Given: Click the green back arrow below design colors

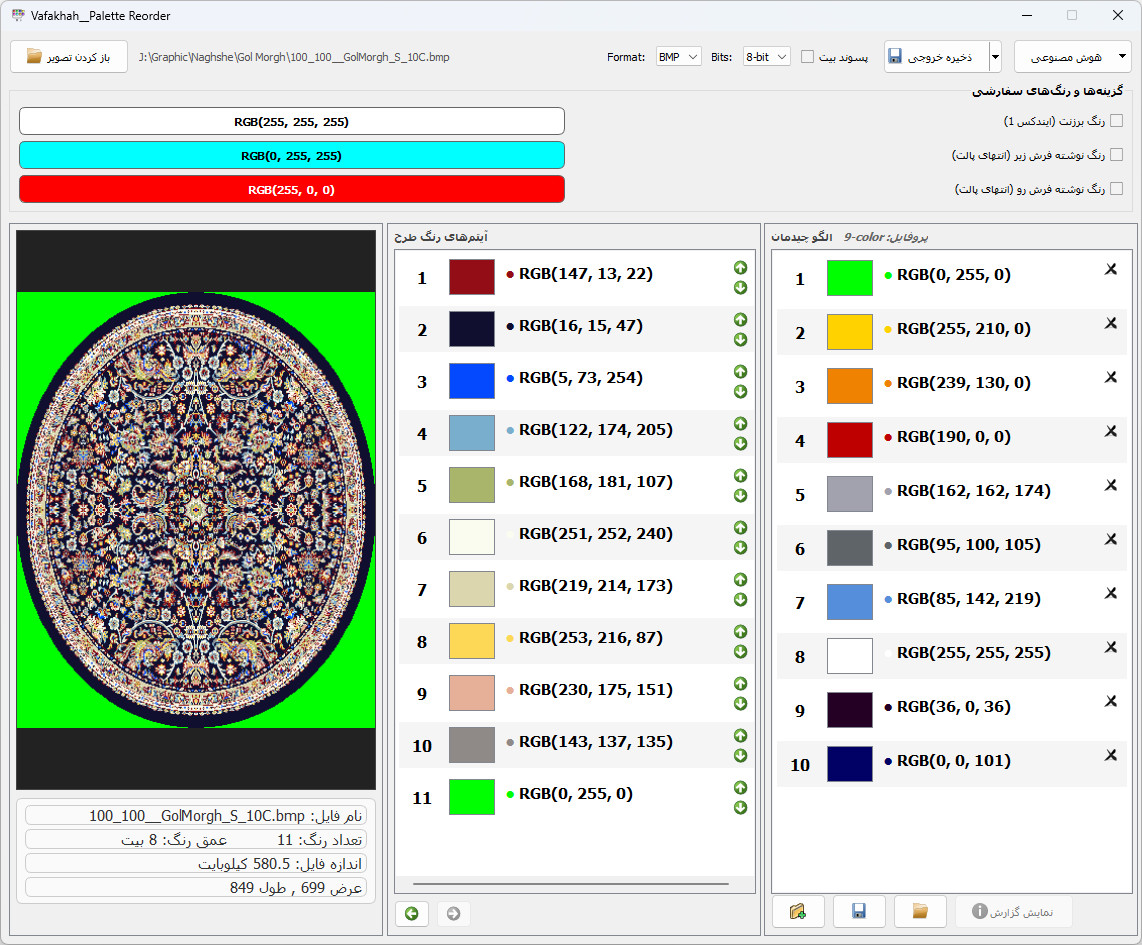Looking at the screenshot, I should 411,913.
